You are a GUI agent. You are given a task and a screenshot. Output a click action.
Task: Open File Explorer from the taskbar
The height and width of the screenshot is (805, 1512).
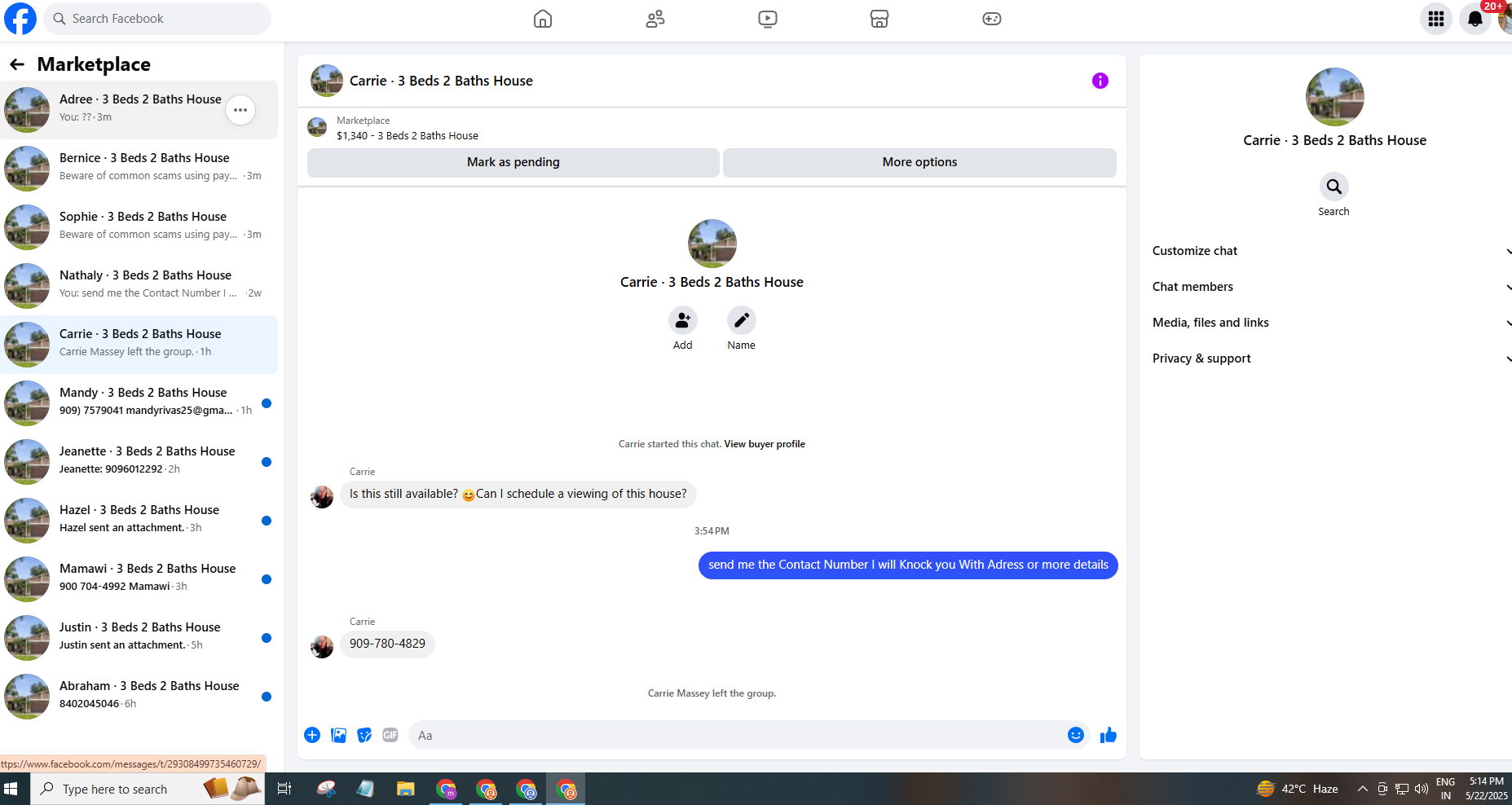(x=405, y=789)
